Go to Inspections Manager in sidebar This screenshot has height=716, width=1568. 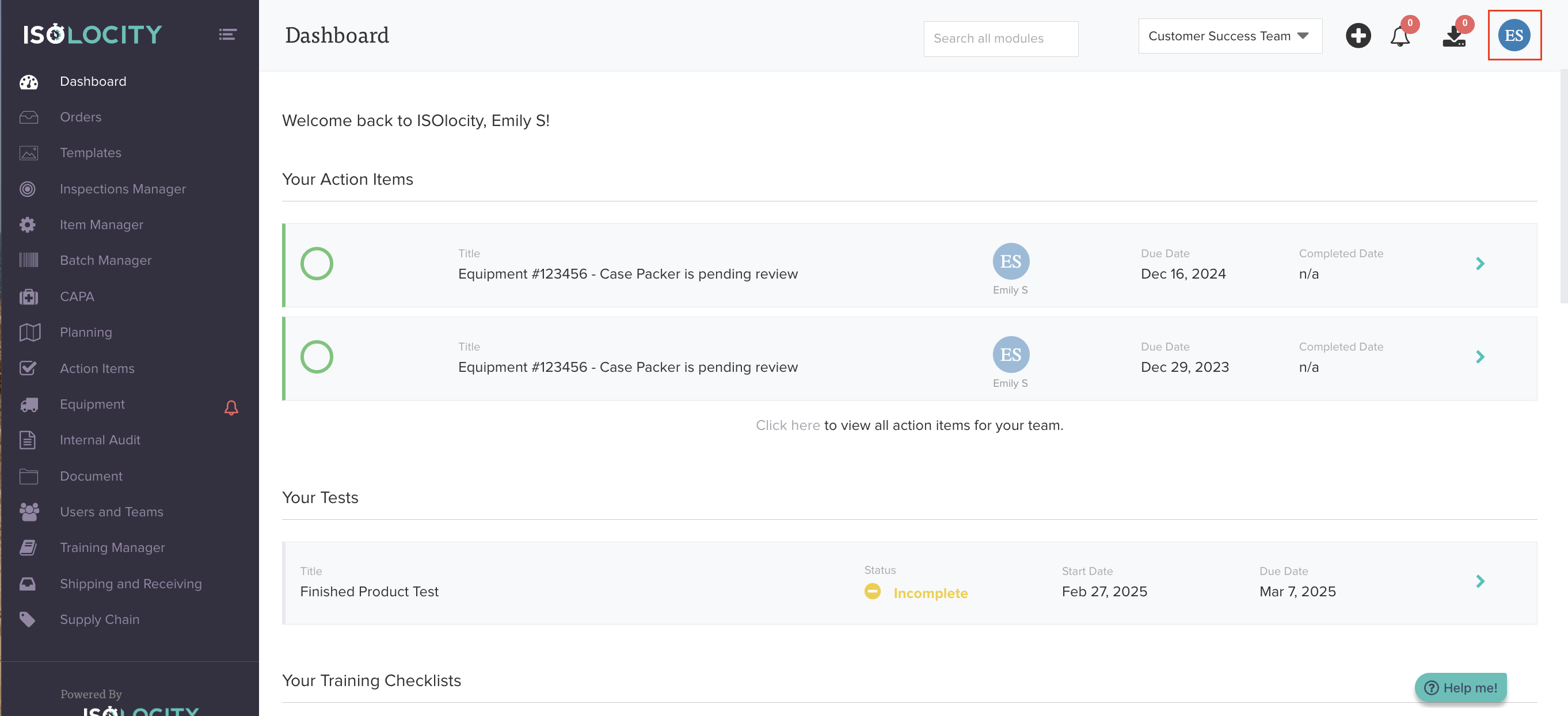pyautogui.click(x=123, y=189)
